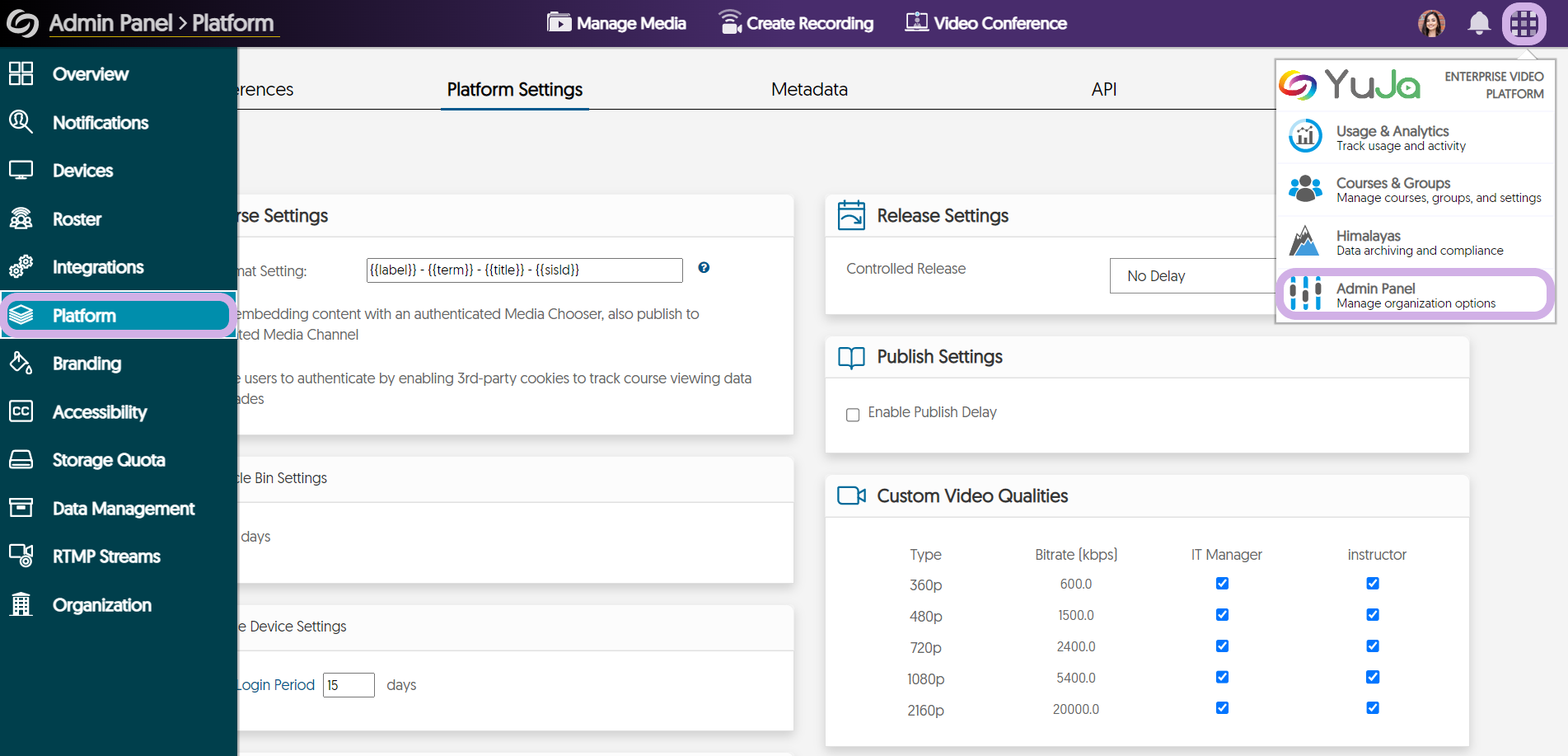1568x756 pixels.
Task: Select Branding in the sidebar
Action: [x=87, y=364]
